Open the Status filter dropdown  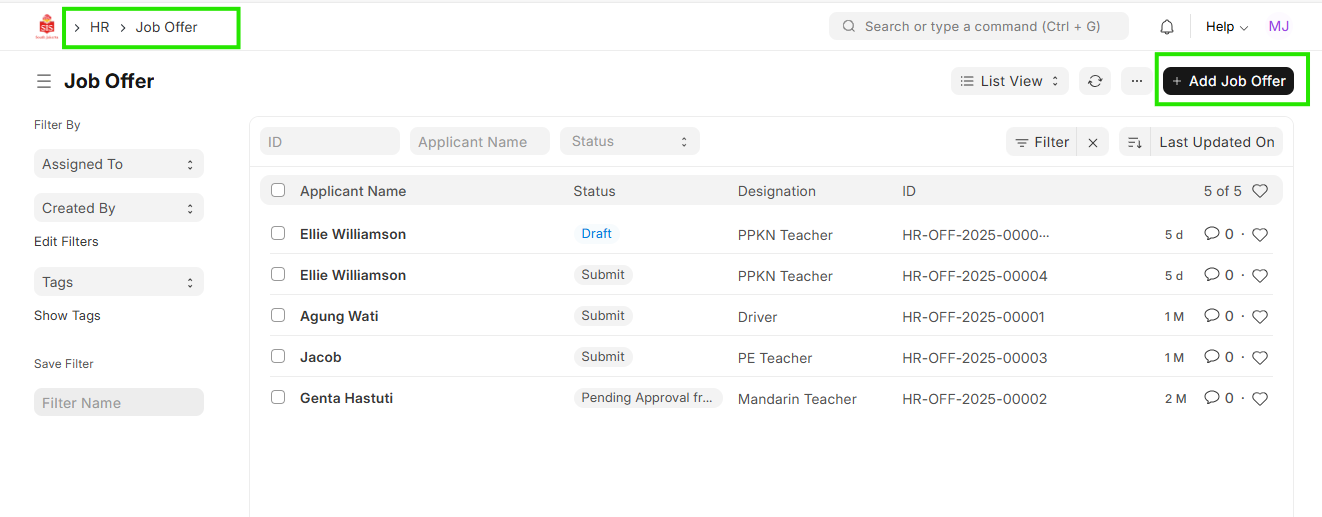click(629, 142)
